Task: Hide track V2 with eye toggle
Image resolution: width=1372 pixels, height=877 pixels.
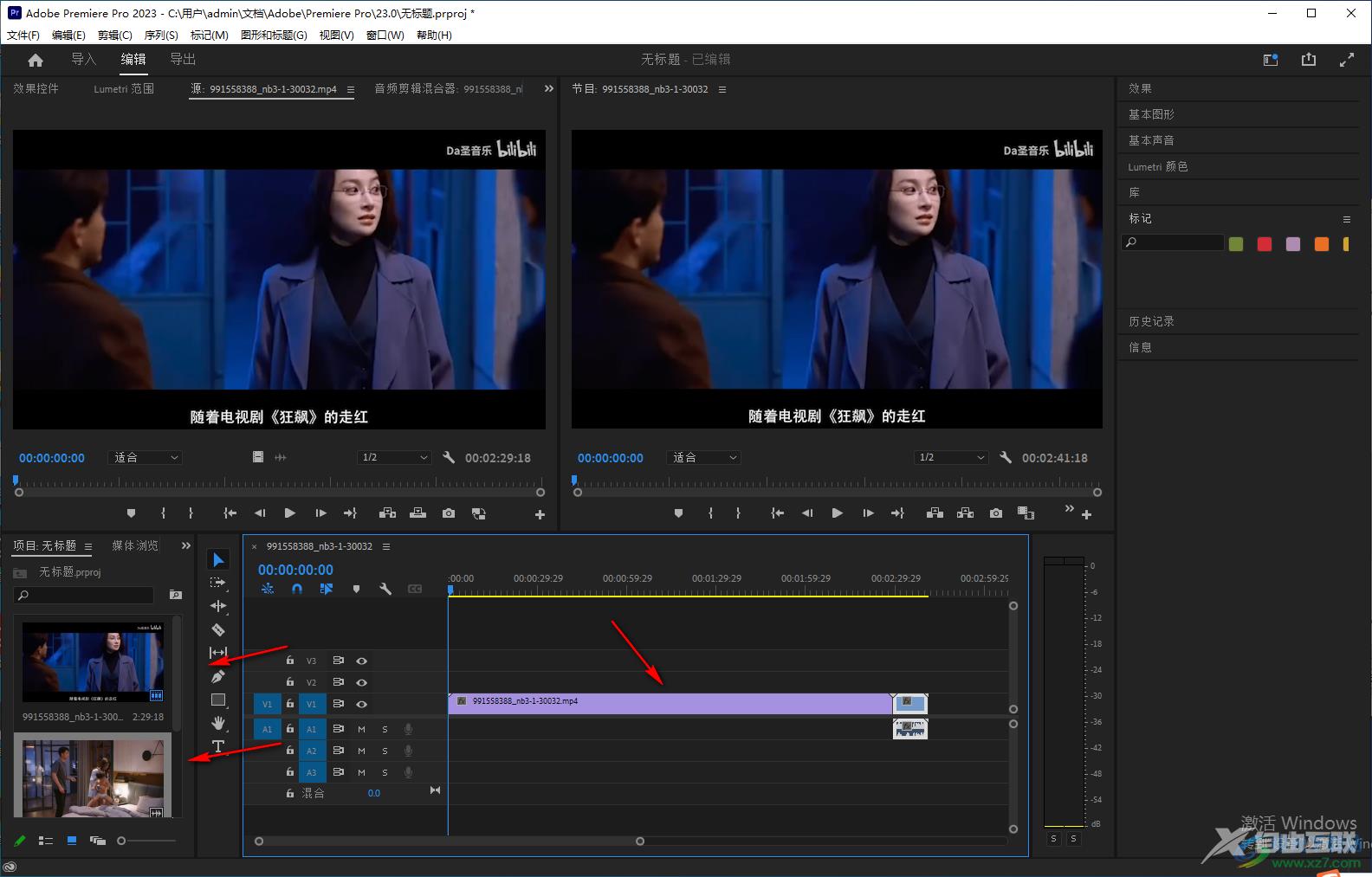Action: tap(362, 682)
